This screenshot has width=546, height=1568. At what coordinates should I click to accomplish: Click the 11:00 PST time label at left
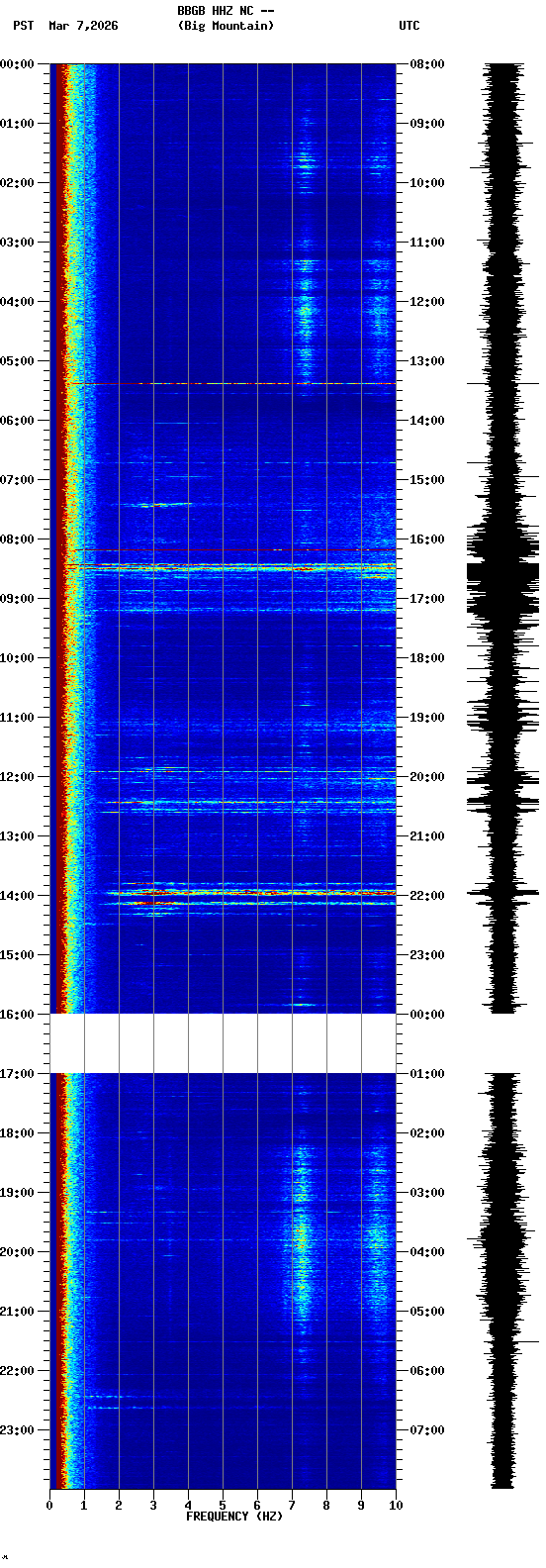tap(17, 718)
